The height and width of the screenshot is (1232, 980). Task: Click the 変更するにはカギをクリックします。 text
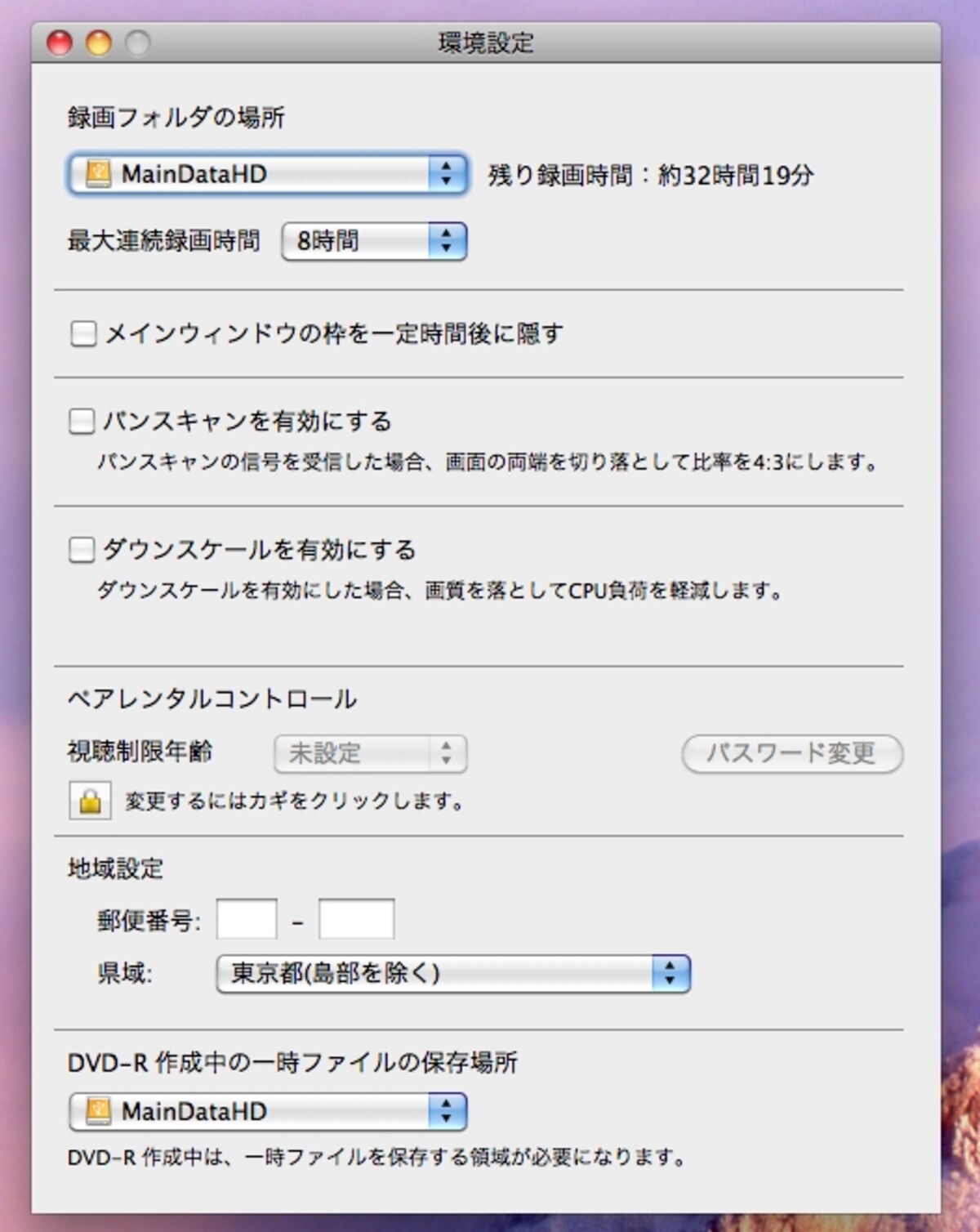pos(295,801)
